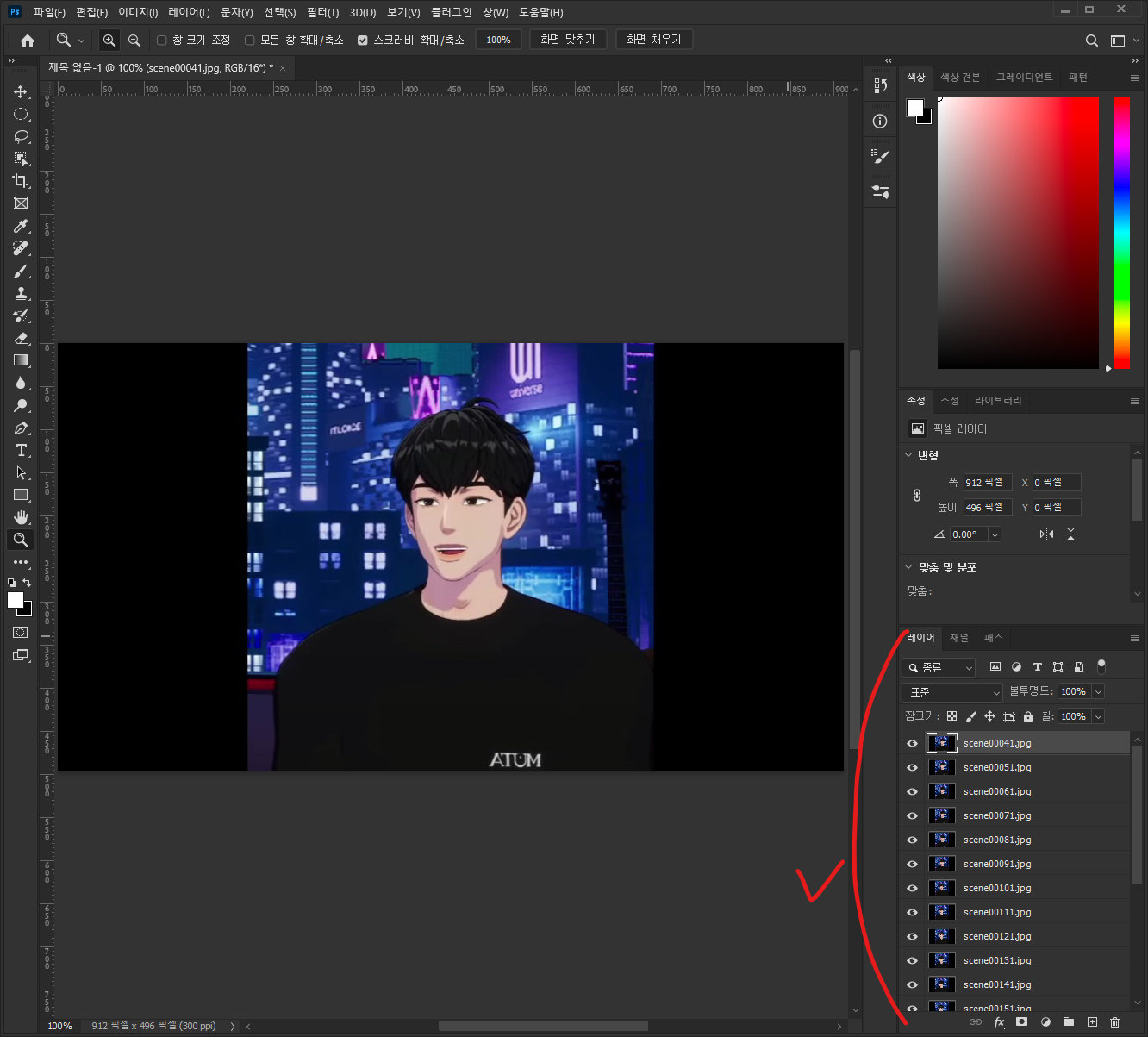Open the History panel icon
Screen dimensions: 1148x1037
tap(880, 85)
